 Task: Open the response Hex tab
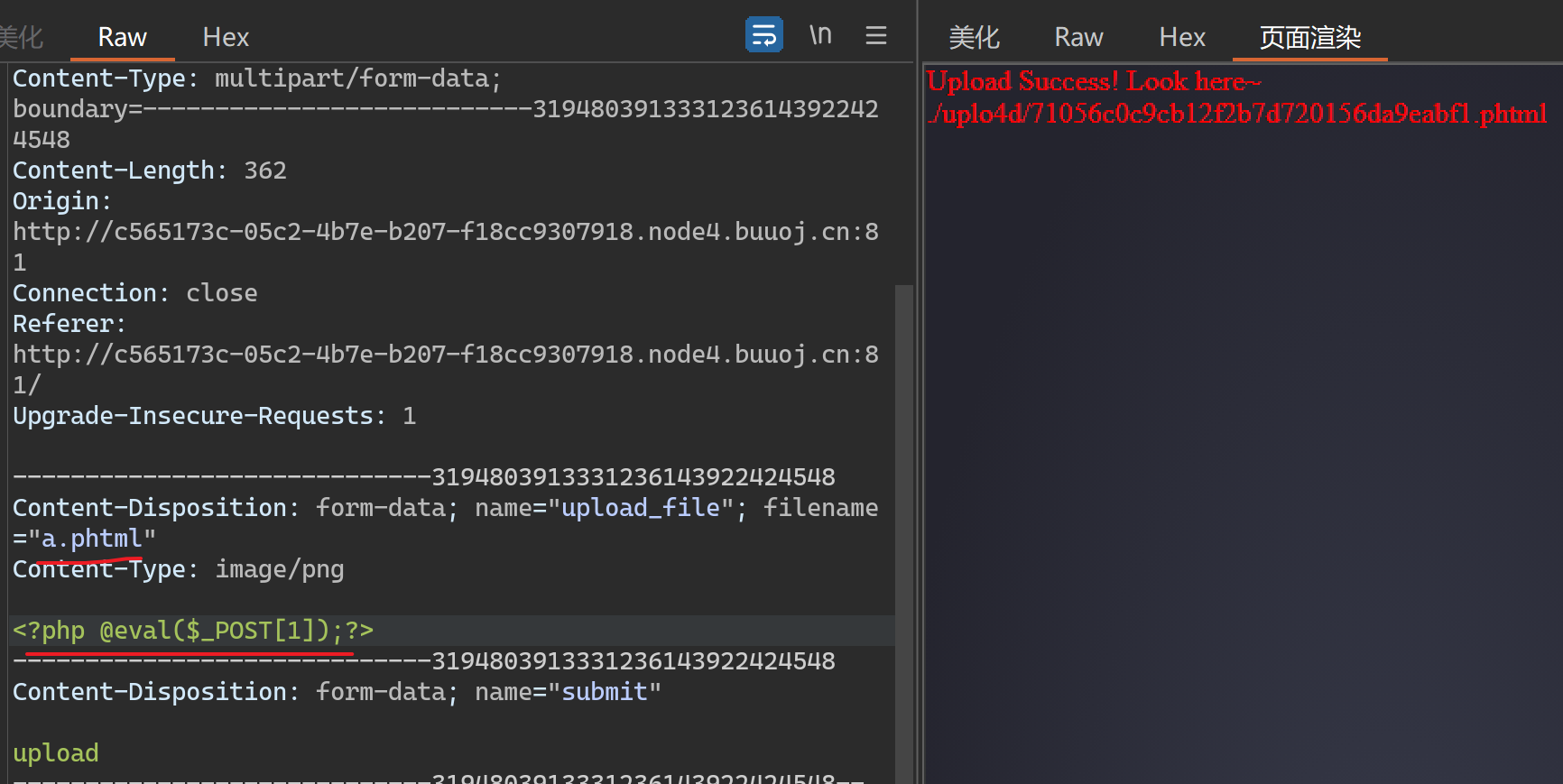point(1182,37)
